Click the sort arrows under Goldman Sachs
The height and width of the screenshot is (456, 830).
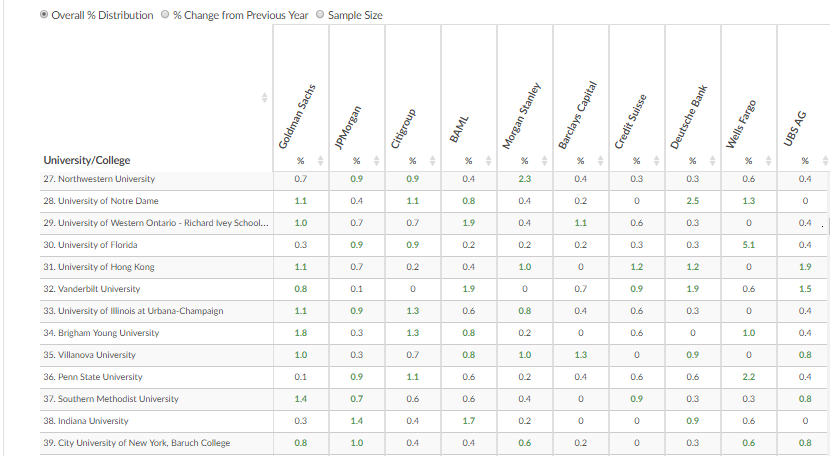click(320, 161)
